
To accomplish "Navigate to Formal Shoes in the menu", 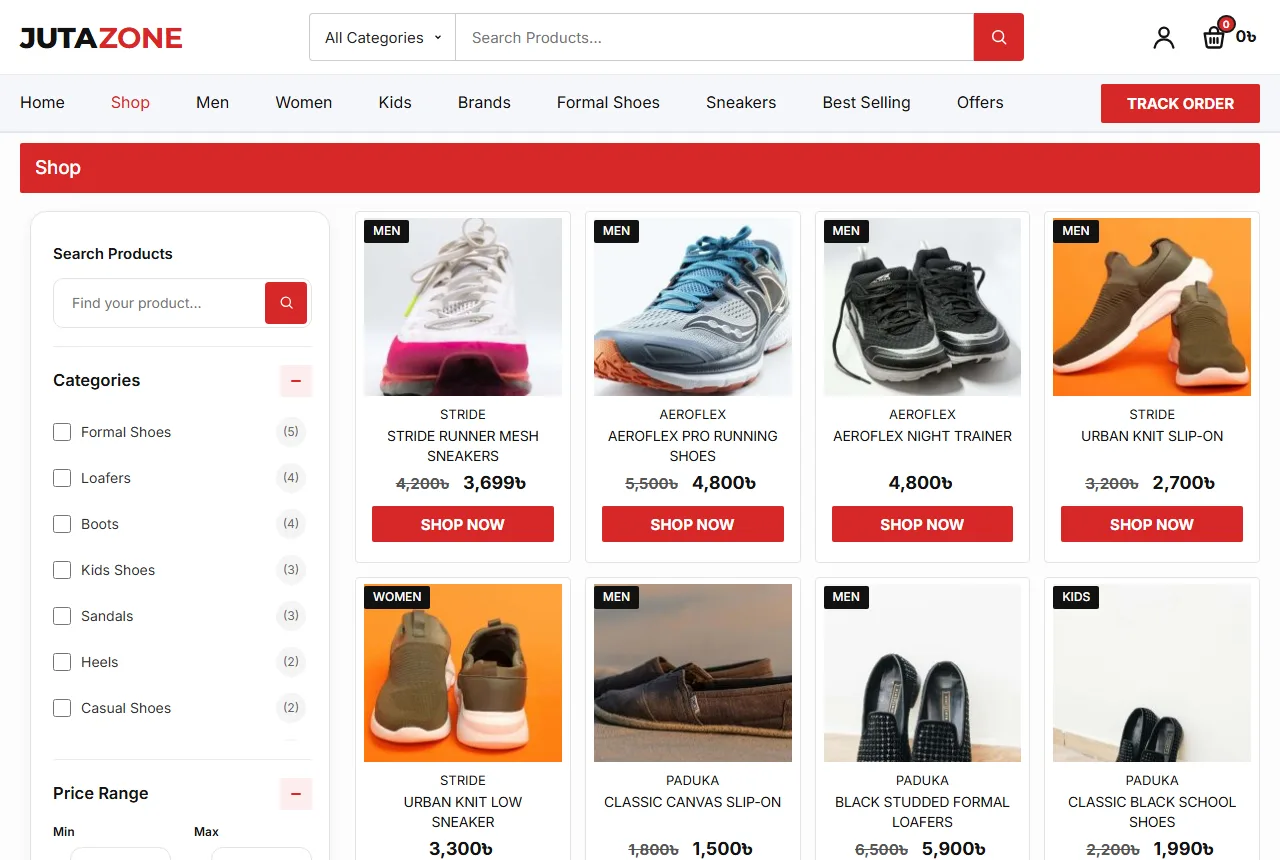I will (608, 102).
